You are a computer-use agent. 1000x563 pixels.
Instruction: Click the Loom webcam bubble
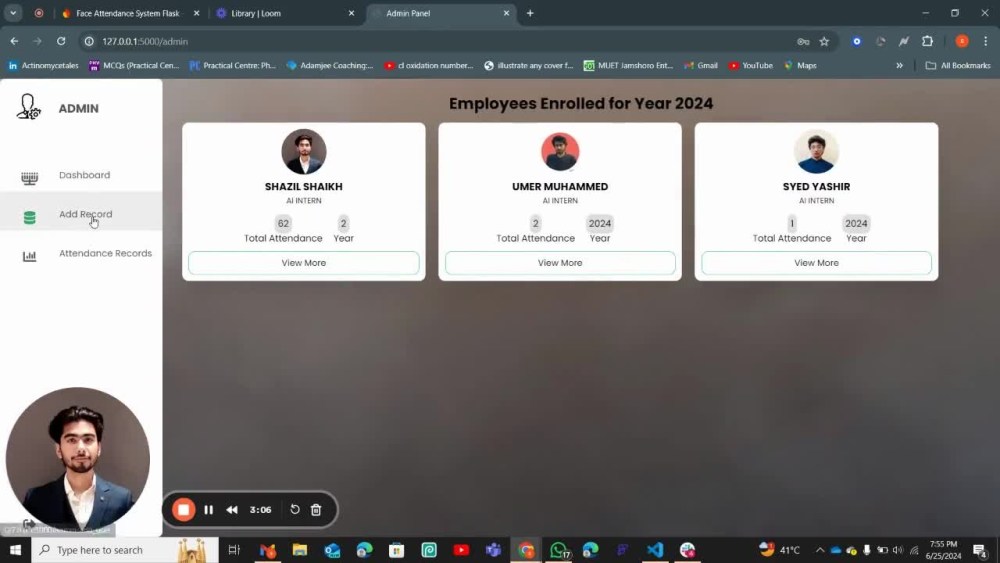point(78,460)
